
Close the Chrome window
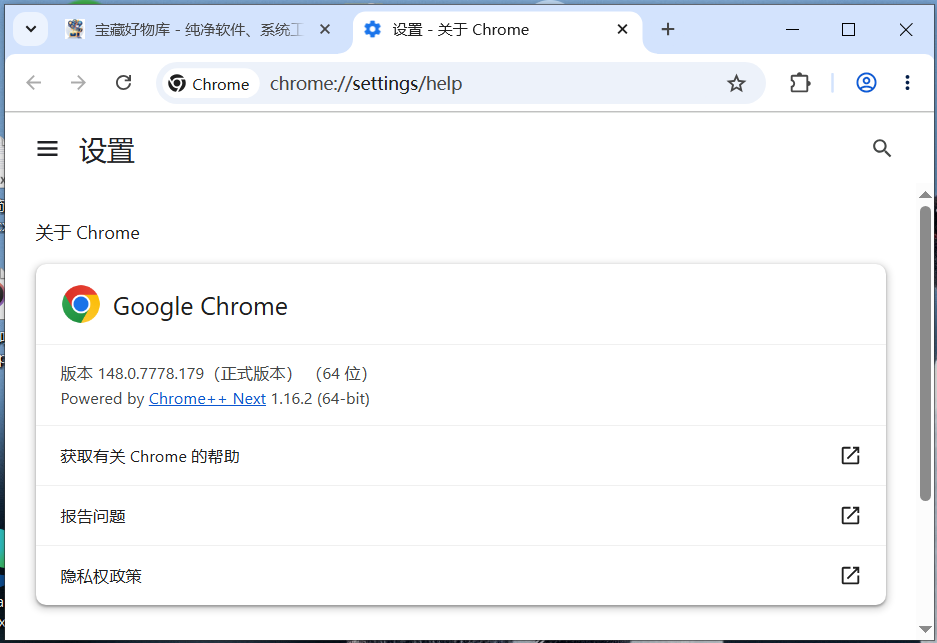906,29
